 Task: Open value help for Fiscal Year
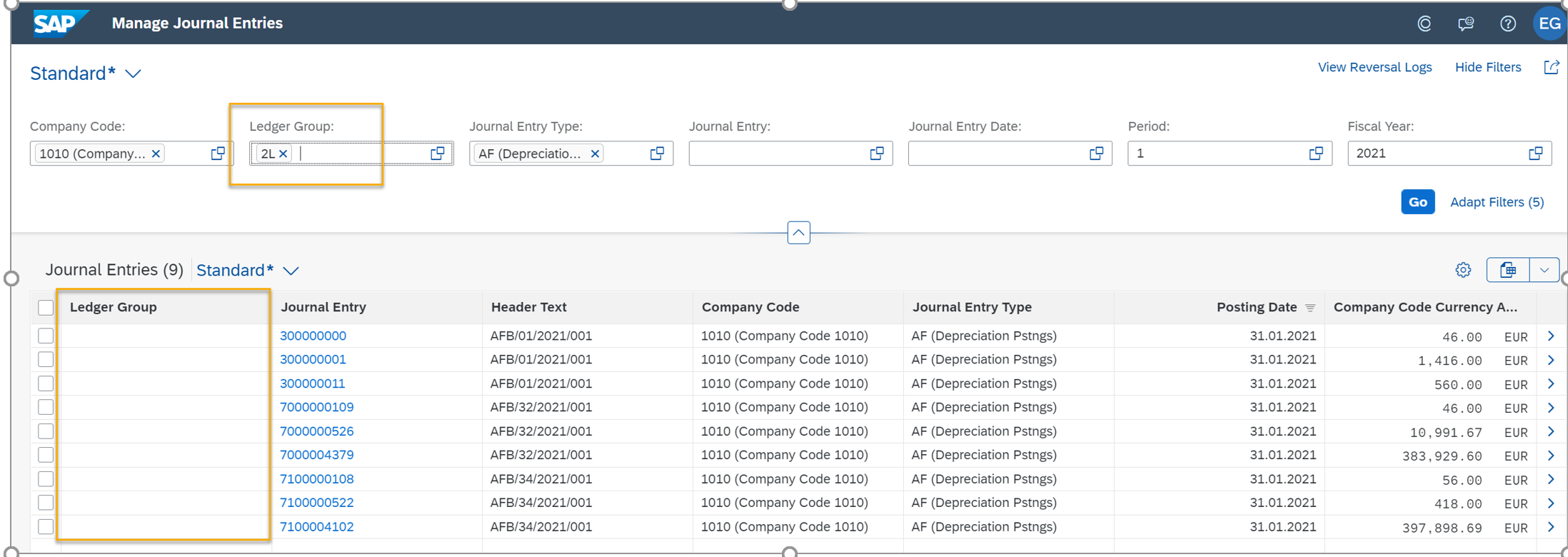(x=1536, y=154)
